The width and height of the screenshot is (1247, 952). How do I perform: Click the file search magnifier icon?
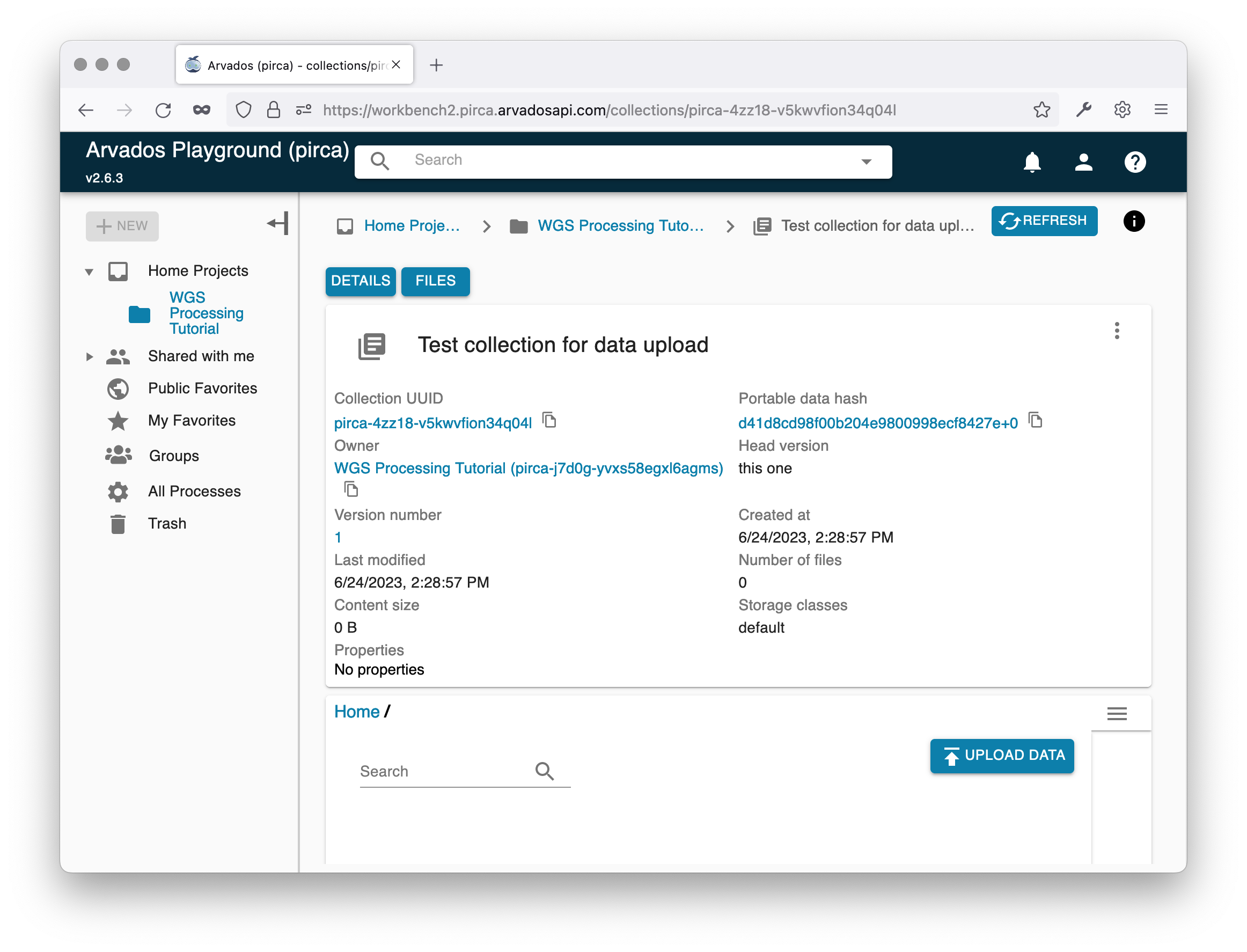point(545,771)
